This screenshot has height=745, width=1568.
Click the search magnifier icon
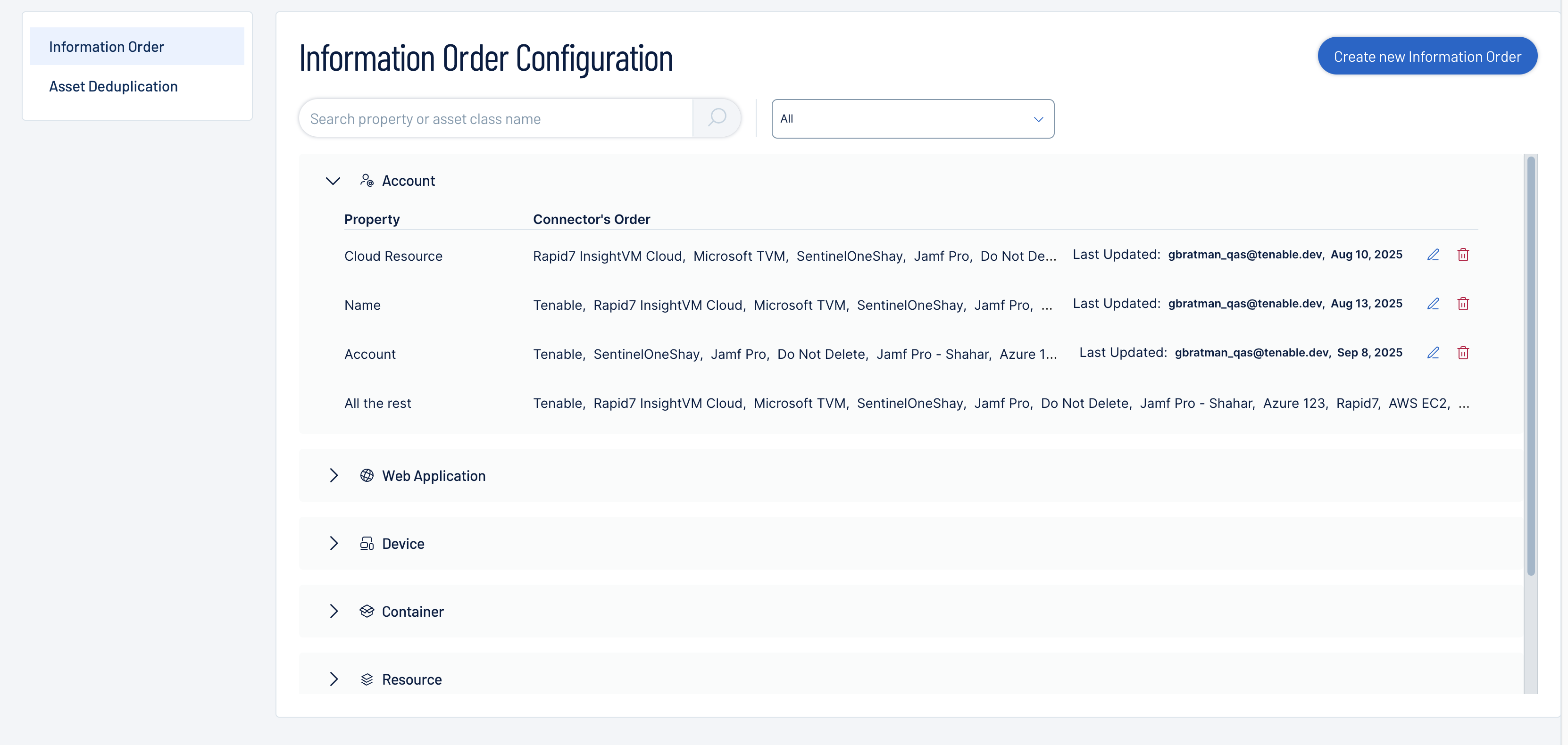717,118
